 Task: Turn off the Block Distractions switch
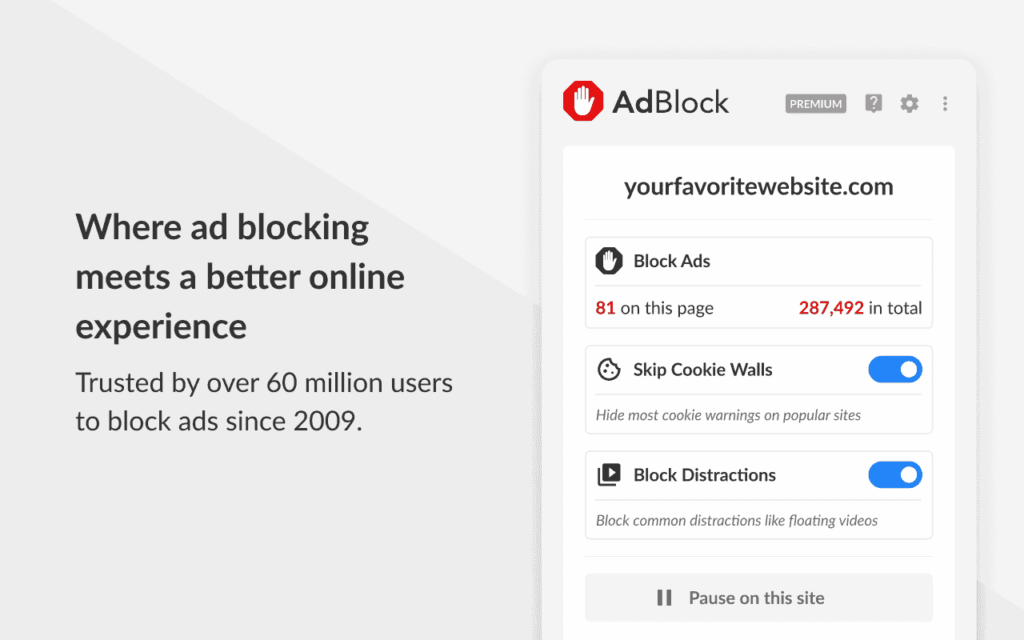click(x=895, y=475)
